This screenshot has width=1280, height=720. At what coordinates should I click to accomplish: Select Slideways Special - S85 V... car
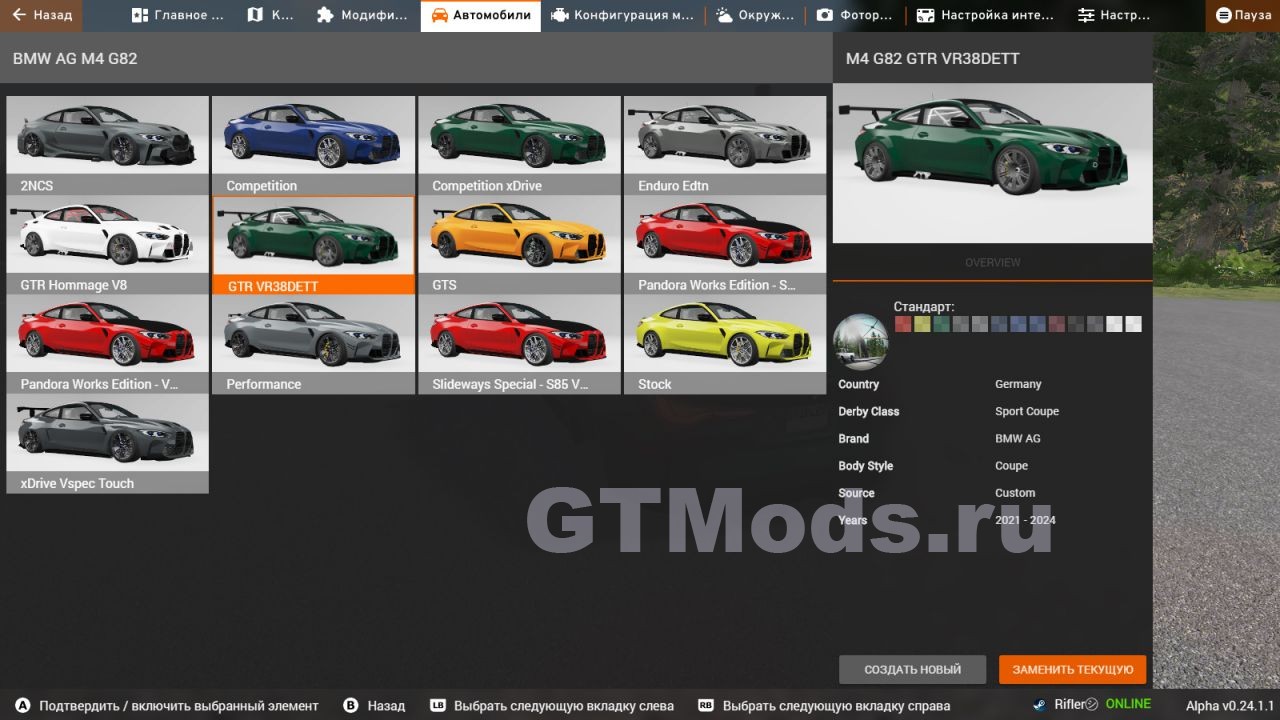point(520,344)
